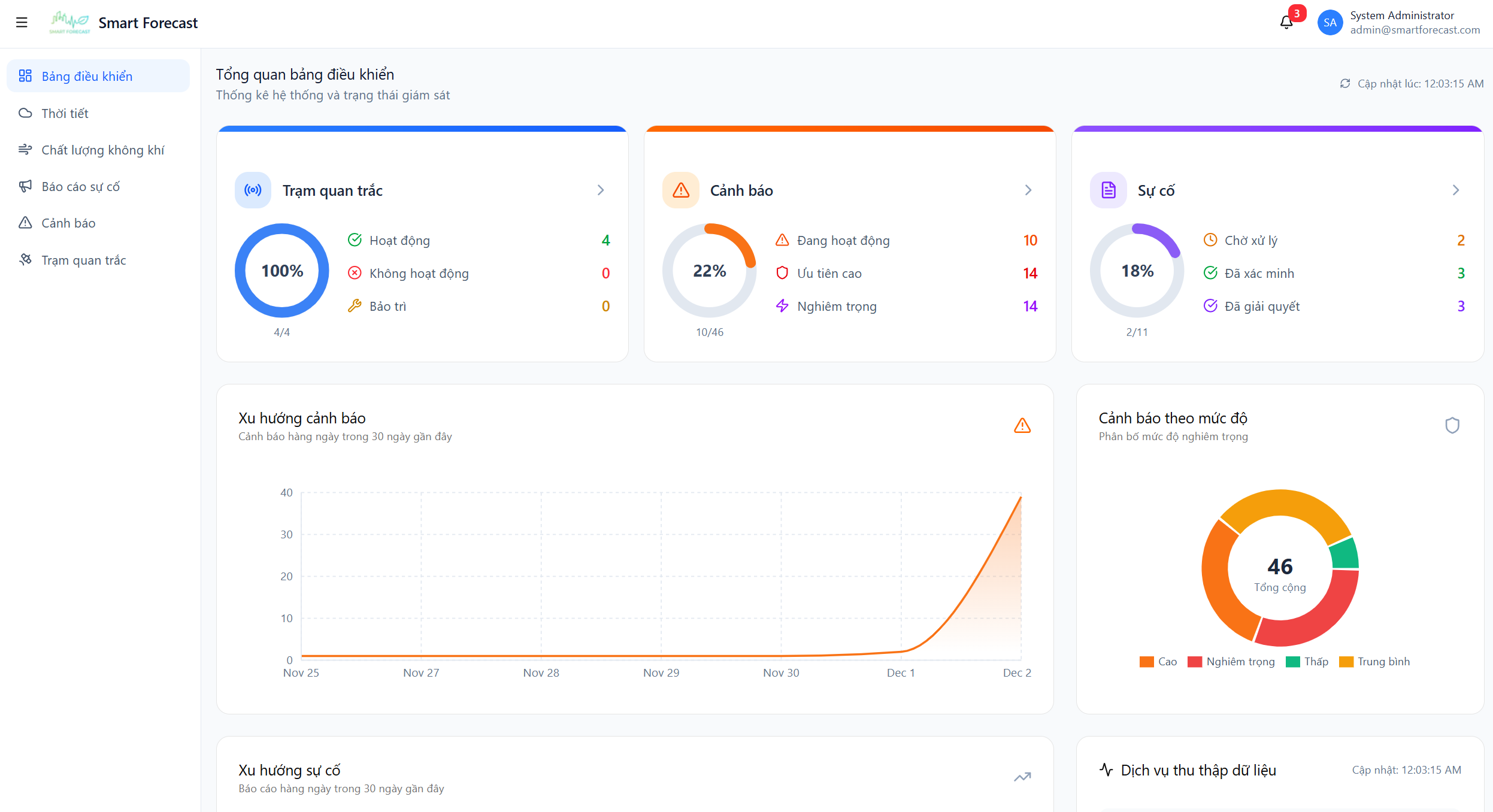Click the orange Cao legend swatch
This screenshot has height=812, width=1493.
(1147, 661)
